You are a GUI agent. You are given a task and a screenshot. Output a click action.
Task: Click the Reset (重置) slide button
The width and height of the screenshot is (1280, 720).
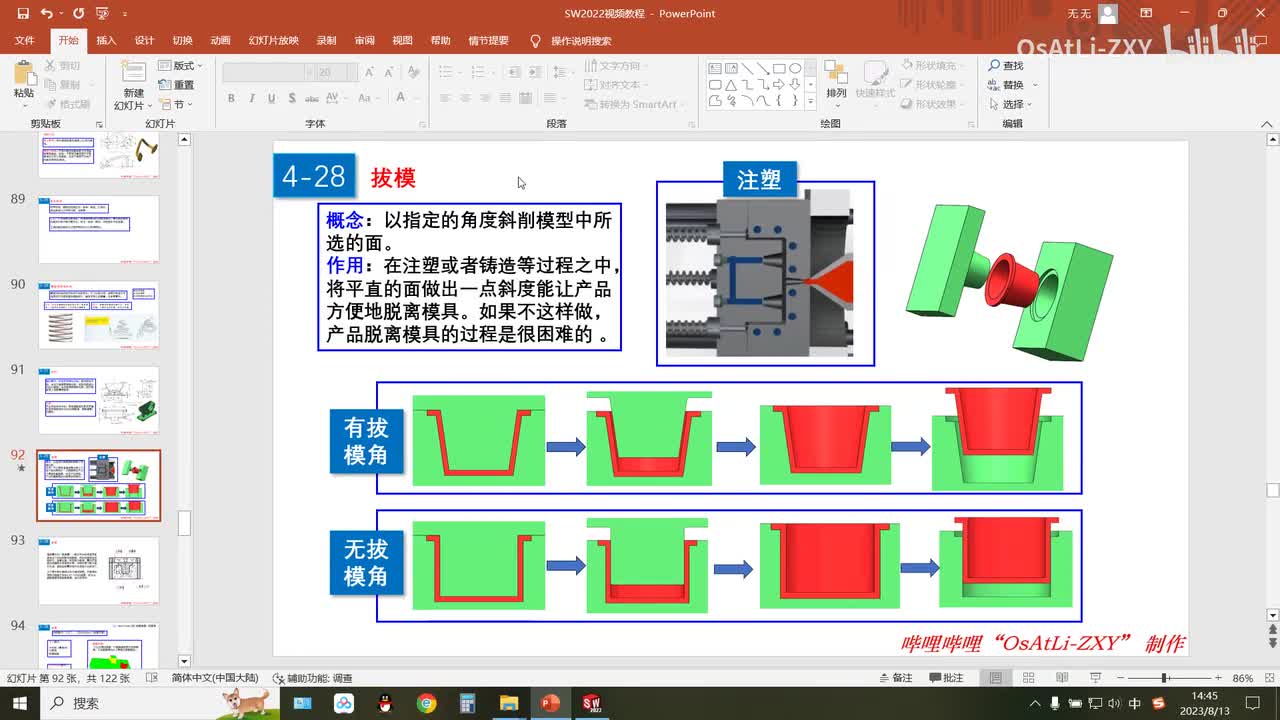tap(178, 85)
